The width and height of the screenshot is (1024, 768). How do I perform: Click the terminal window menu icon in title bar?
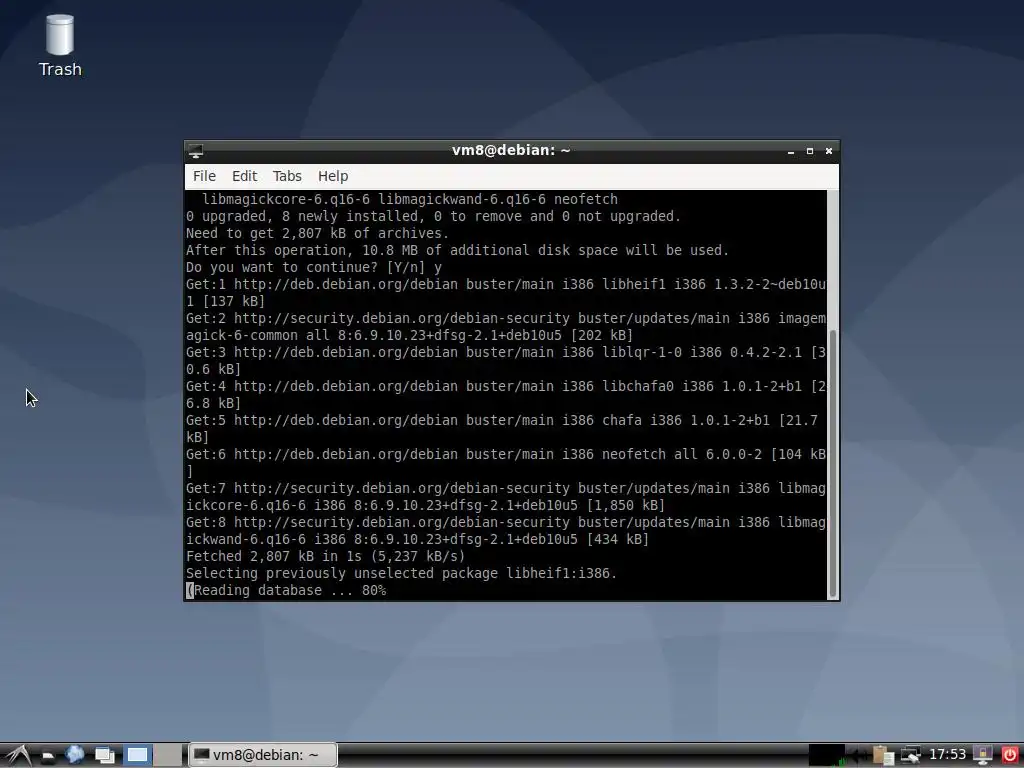click(x=195, y=151)
